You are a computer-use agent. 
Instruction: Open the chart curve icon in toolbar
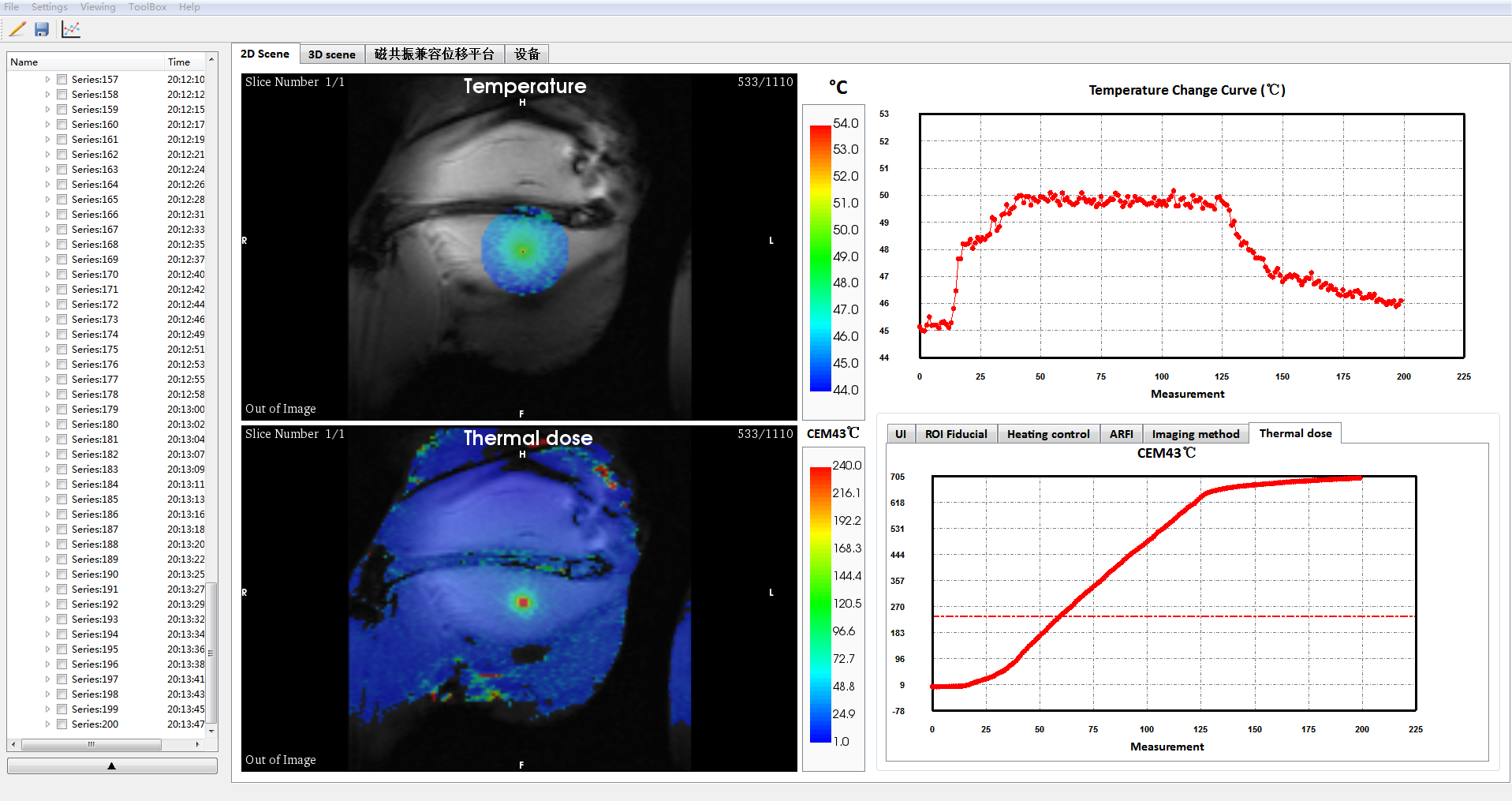[x=71, y=29]
